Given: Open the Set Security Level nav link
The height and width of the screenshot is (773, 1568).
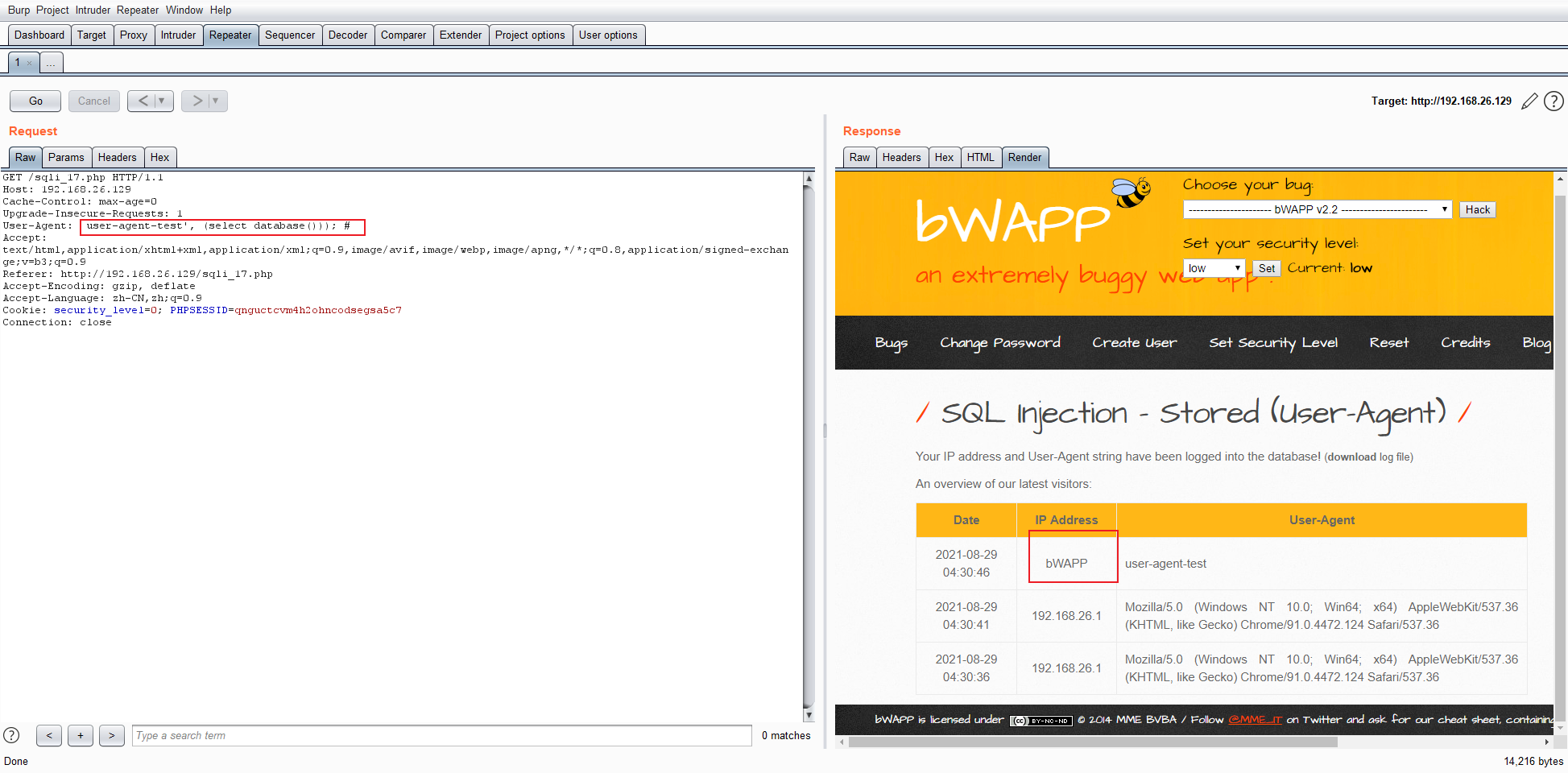Looking at the screenshot, I should [x=1273, y=343].
